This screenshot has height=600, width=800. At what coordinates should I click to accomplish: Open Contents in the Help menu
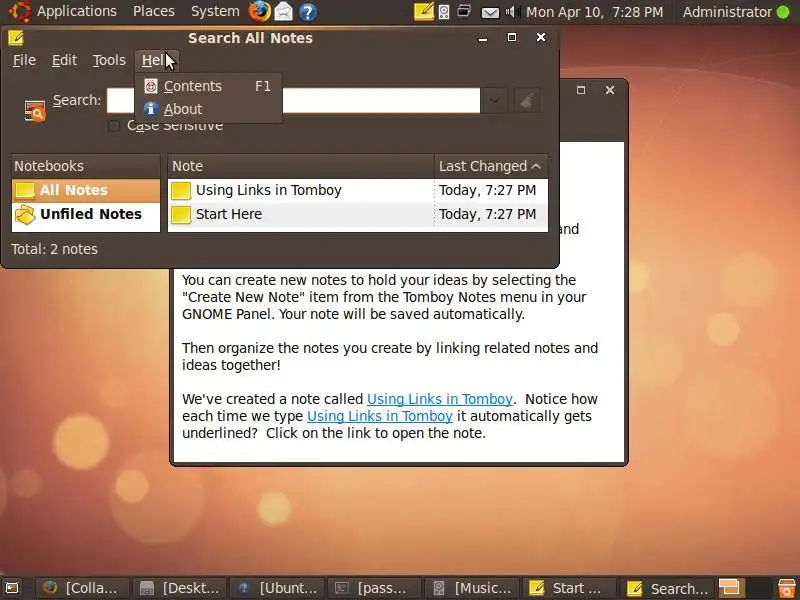[208, 86]
